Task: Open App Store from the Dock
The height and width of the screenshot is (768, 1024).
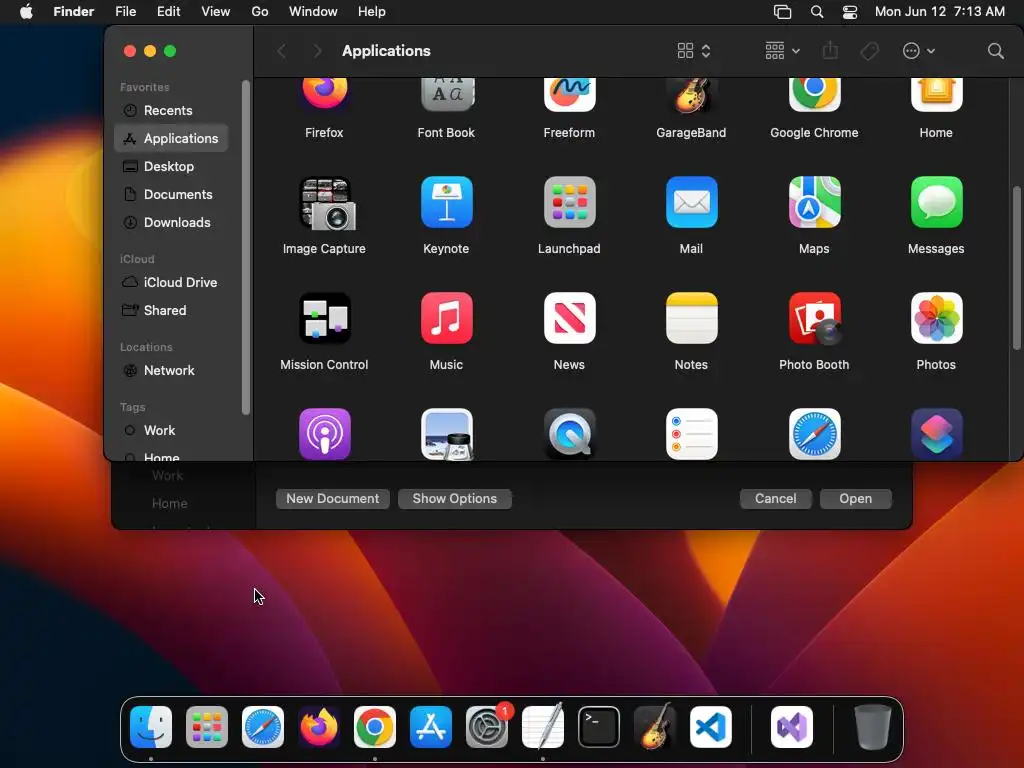Action: click(x=431, y=727)
